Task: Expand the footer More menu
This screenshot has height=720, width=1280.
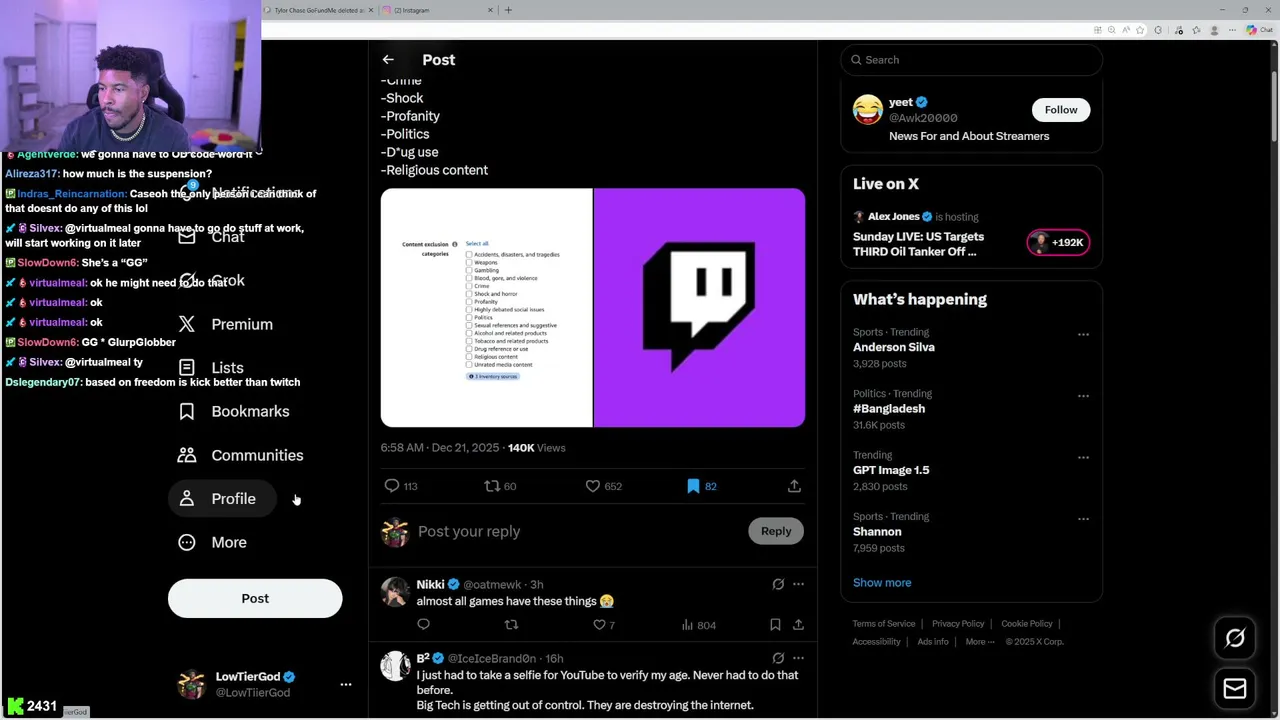Action: [x=979, y=642]
